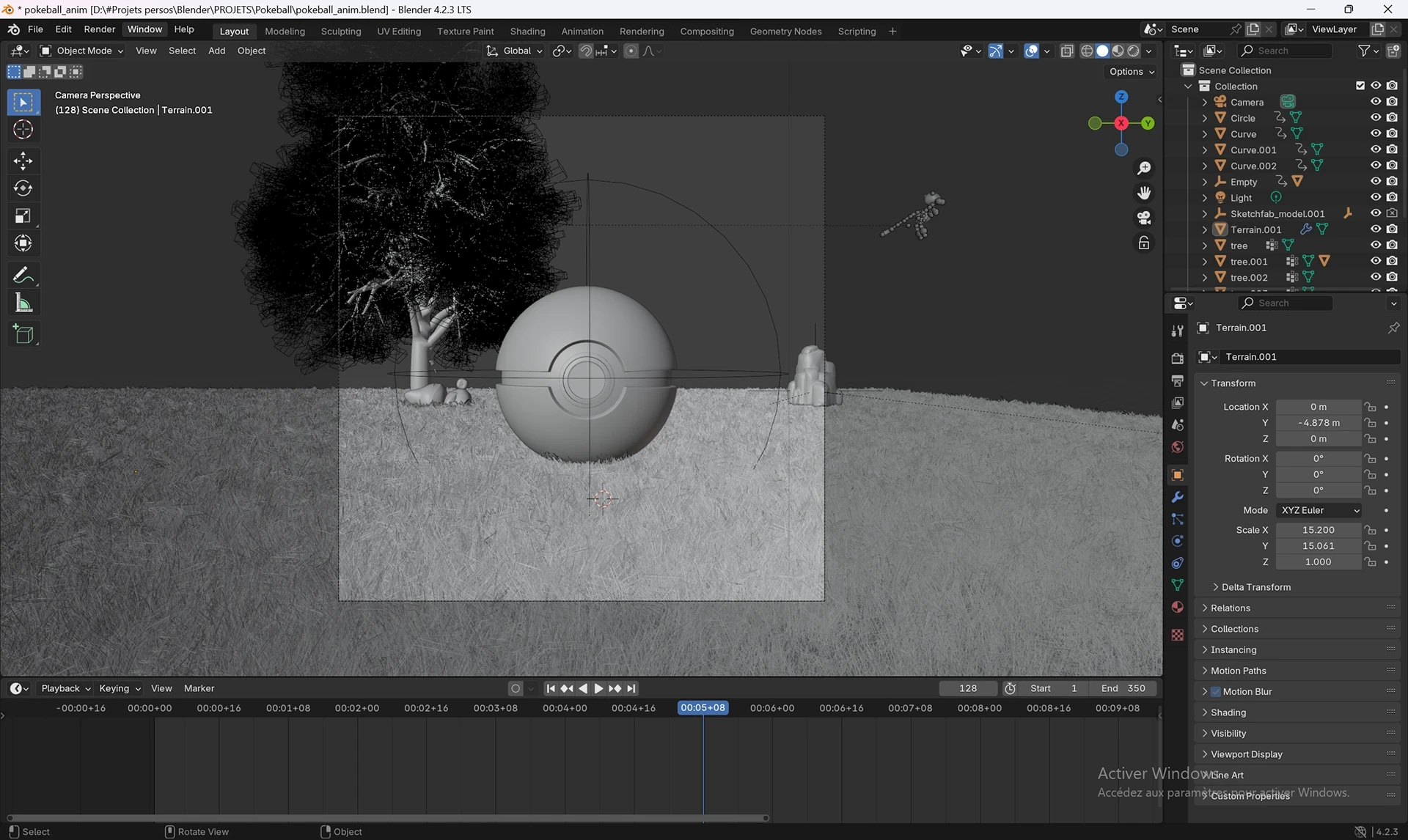
Task: Select the Move tool in toolbar
Action: pyautogui.click(x=23, y=161)
